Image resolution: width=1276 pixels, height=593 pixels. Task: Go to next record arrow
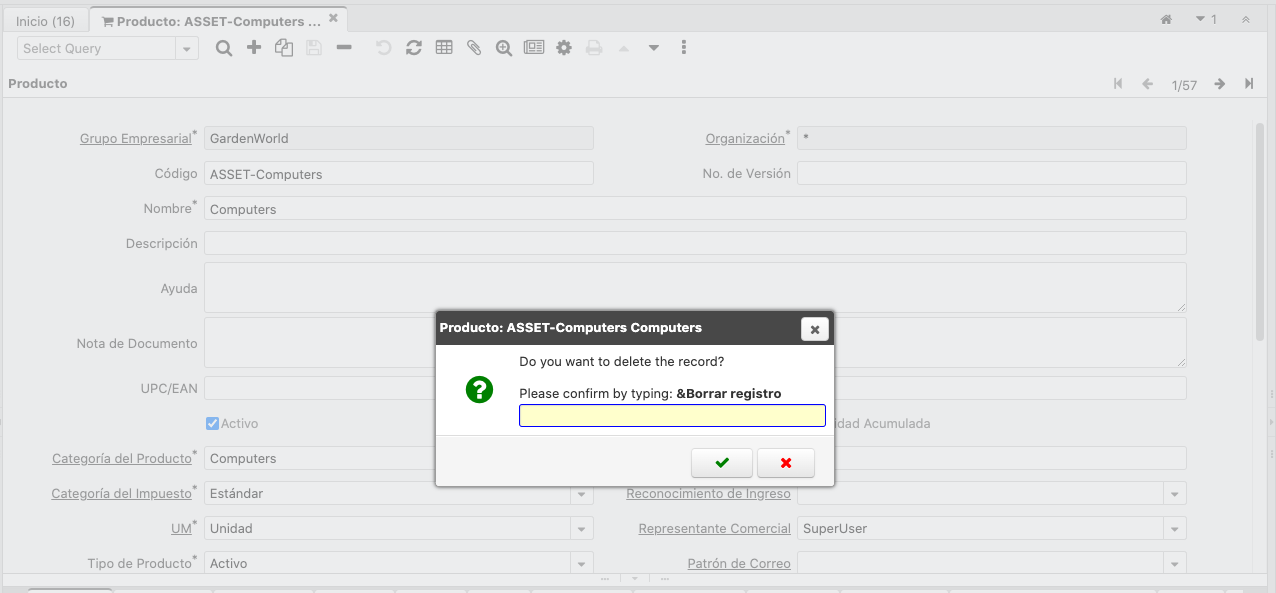pyautogui.click(x=1219, y=85)
